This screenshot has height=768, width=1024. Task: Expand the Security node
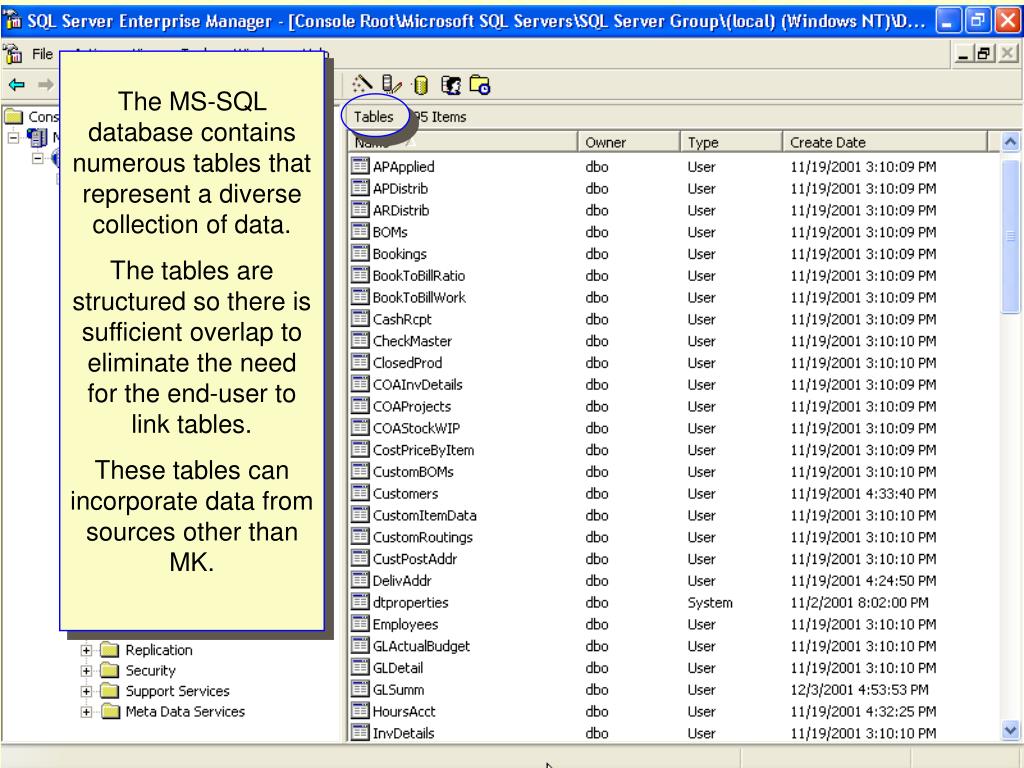(x=86, y=671)
